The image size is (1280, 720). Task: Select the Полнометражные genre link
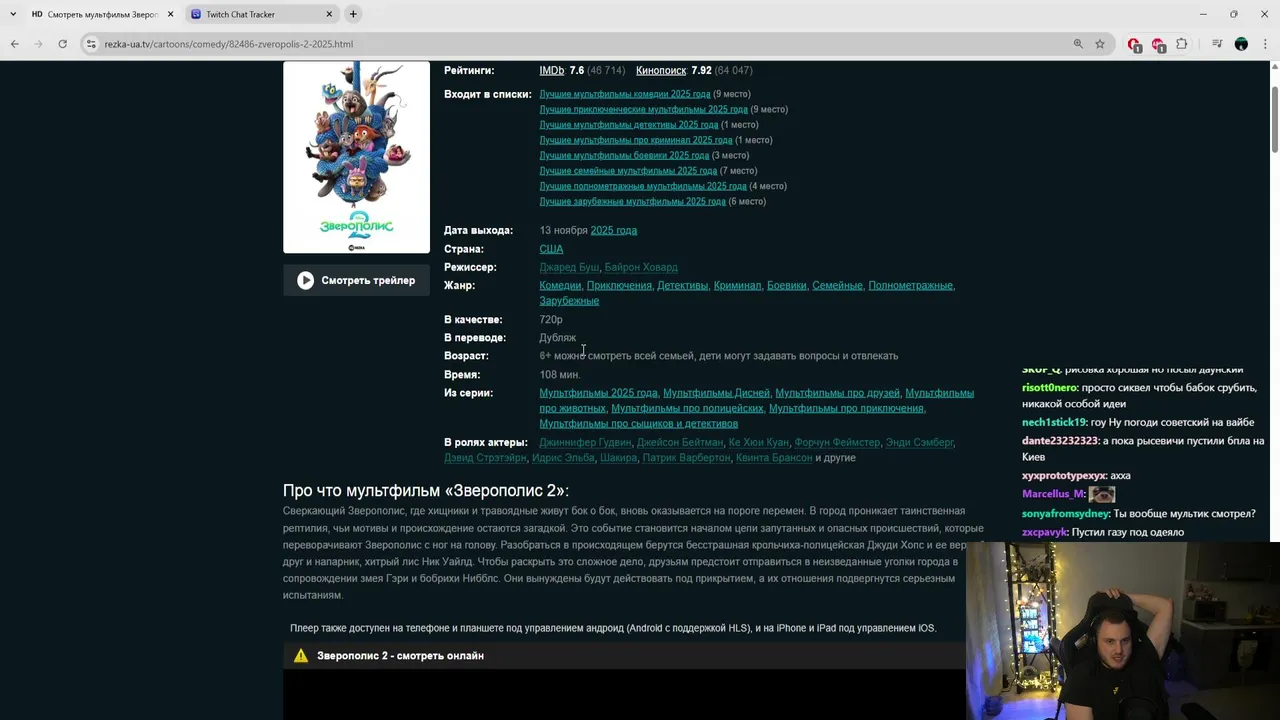pyautogui.click(x=910, y=286)
